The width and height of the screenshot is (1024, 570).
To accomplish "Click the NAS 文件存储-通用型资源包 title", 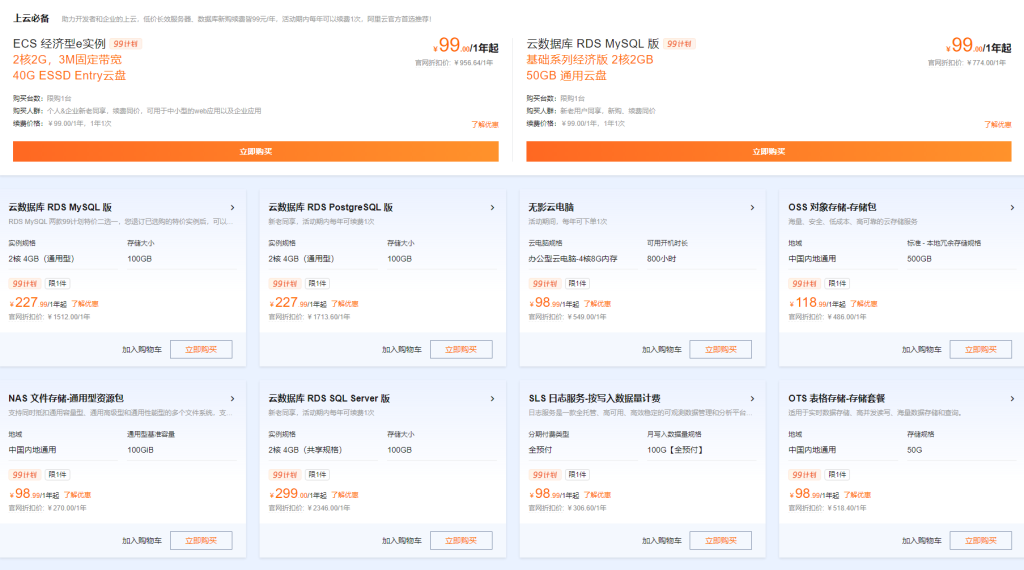I will (66, 399).
